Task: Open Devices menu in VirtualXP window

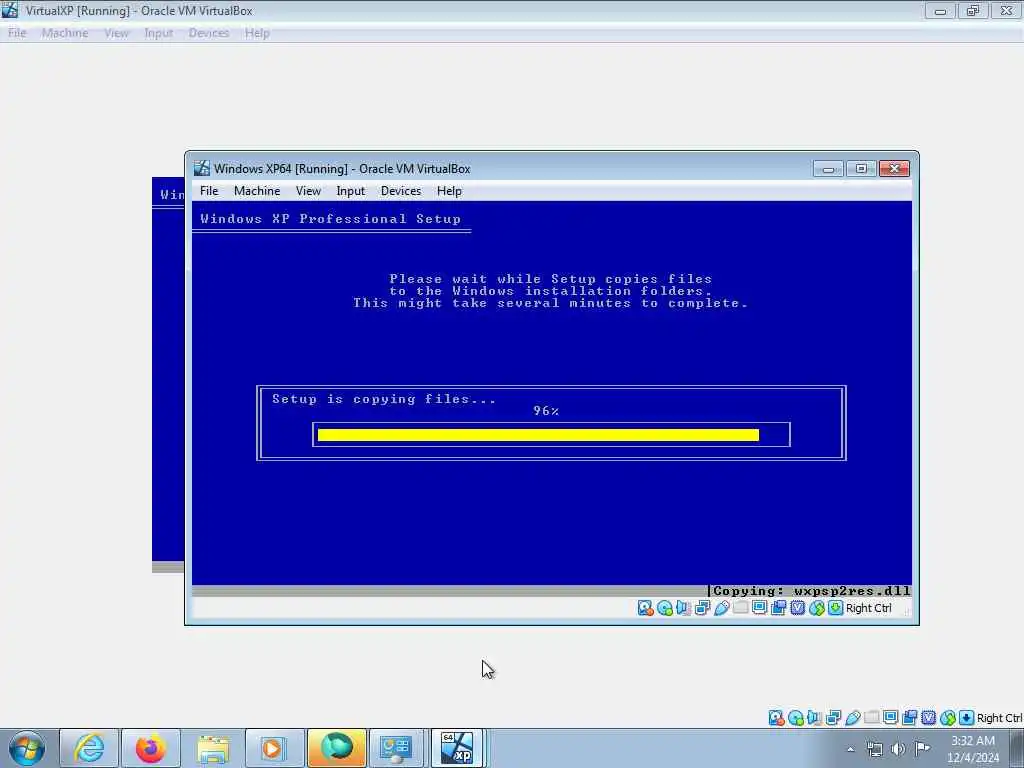Action: [209, 33]
